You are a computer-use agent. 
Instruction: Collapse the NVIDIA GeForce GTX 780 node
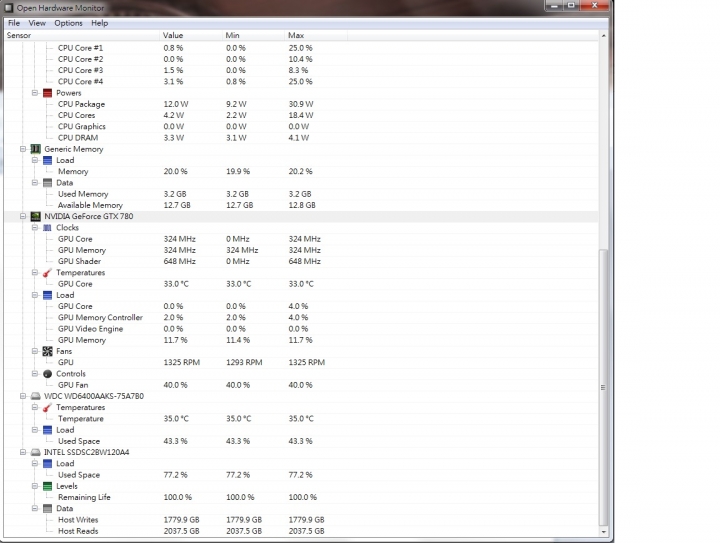pos(22,216)
